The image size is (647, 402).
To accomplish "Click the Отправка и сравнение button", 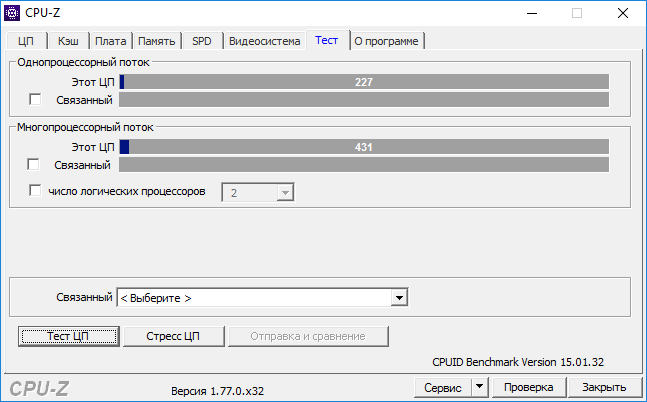I will click(x=308, y=336).
